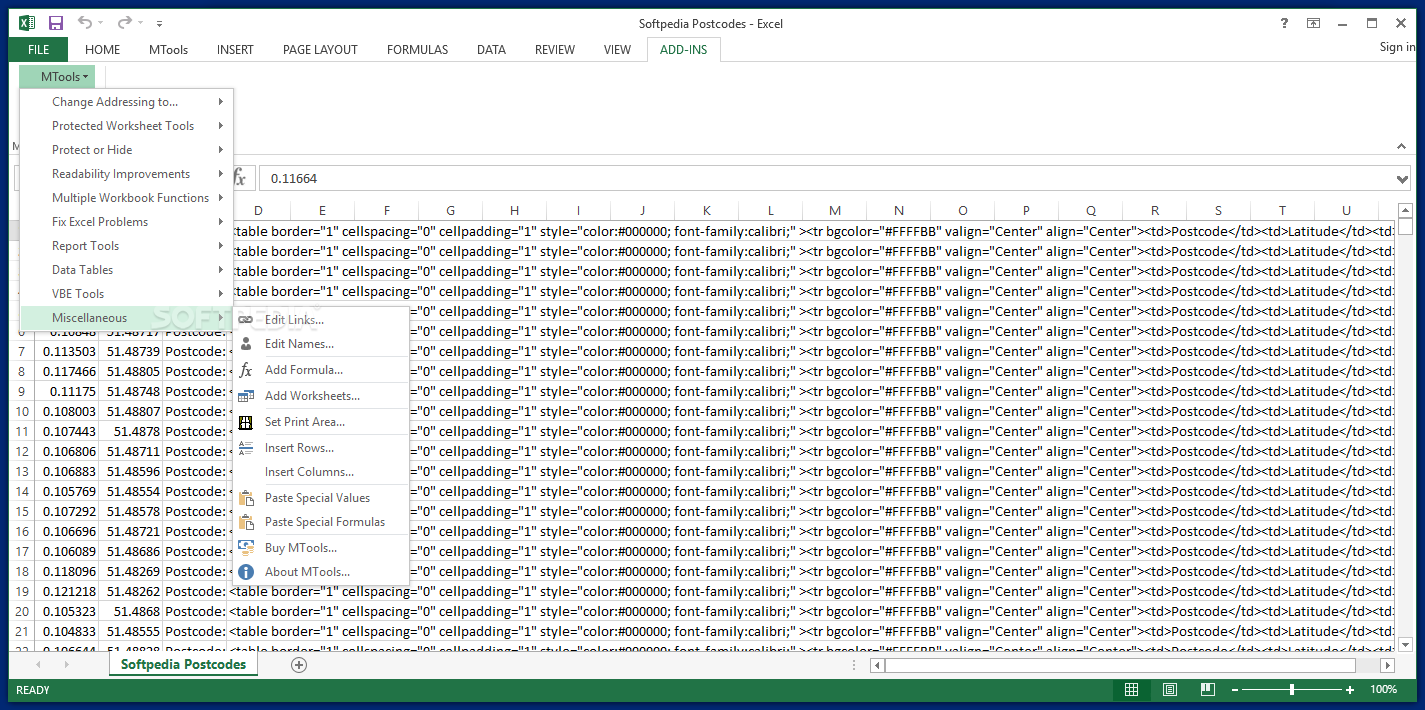
Task: Collapse the ribbon with the caret icon
Action: [x=1402, y=146]
